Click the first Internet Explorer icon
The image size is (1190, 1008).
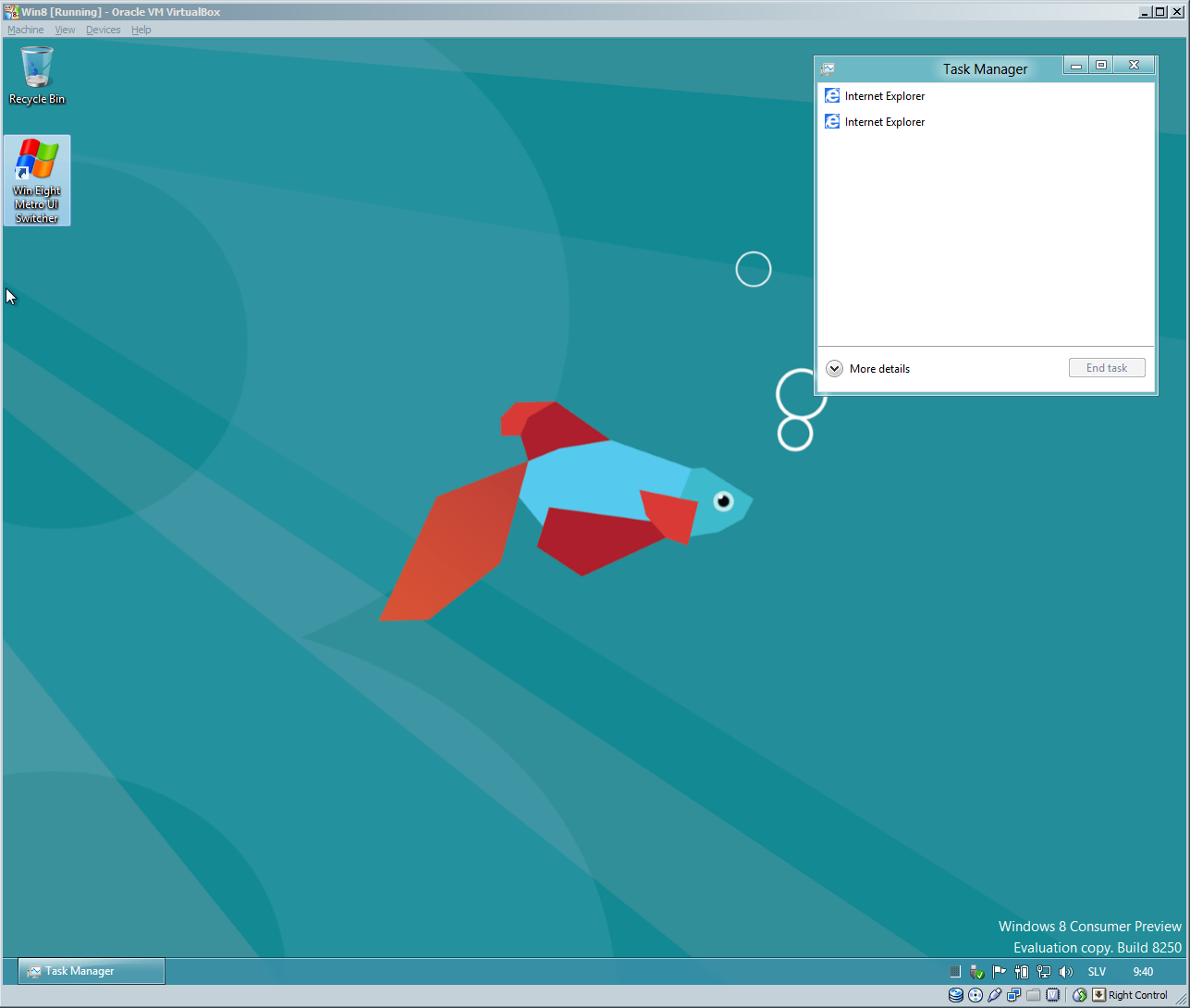click(x=832, y=96)
